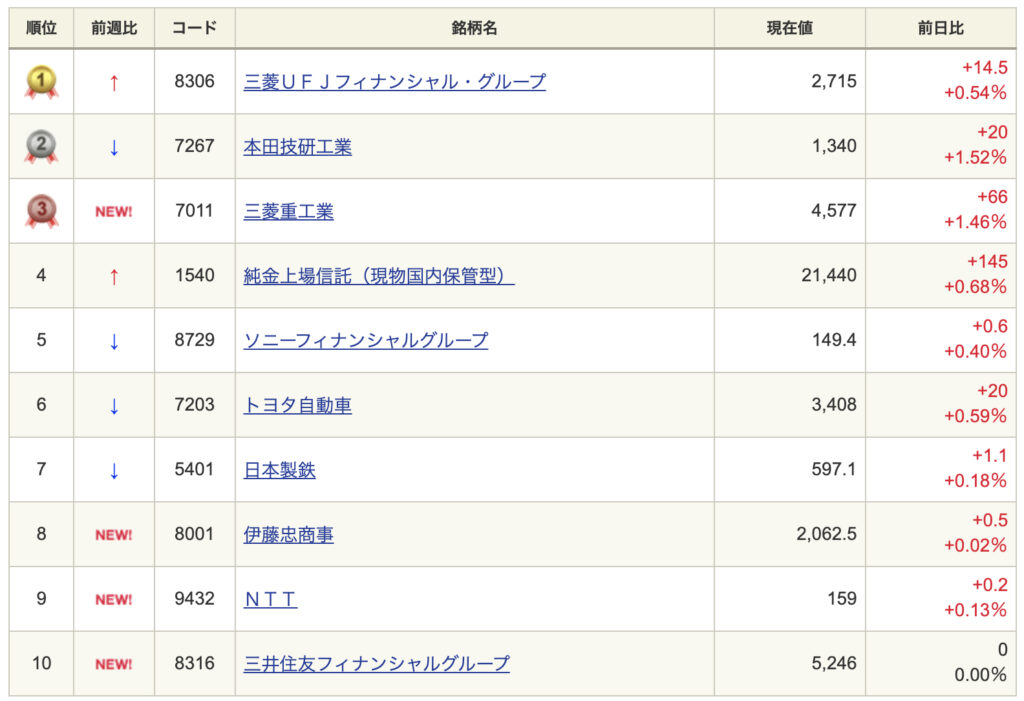This screenshot has width=1024, height=701.
Task: Click the red up arrow for code 1540
Action: tap(114, 276)
